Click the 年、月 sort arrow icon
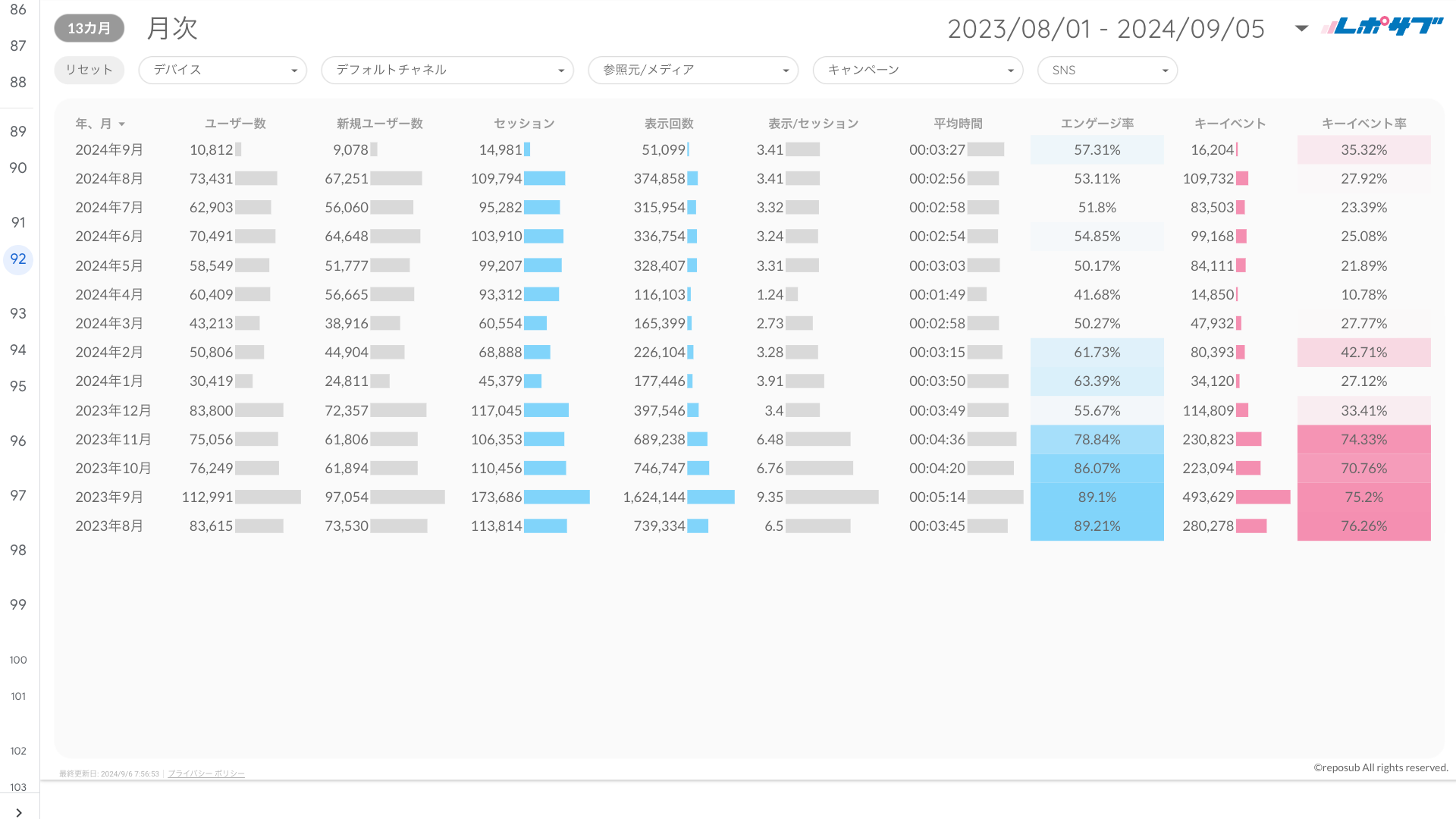 coord(121,124)
